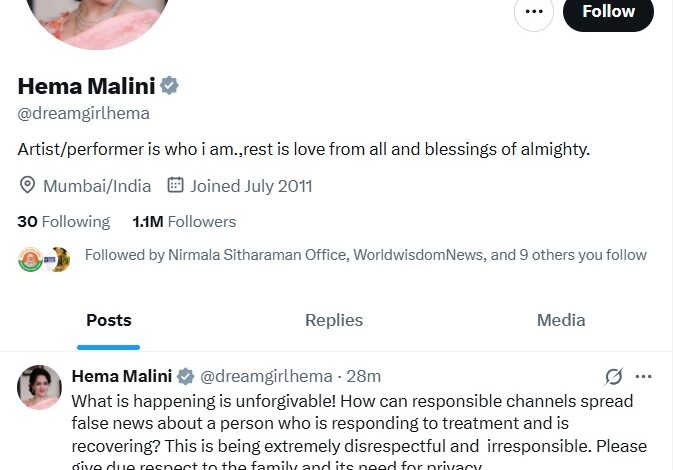Click the location pin icon for Mumbai/India
673x470 pixels.
coord(28,185)
